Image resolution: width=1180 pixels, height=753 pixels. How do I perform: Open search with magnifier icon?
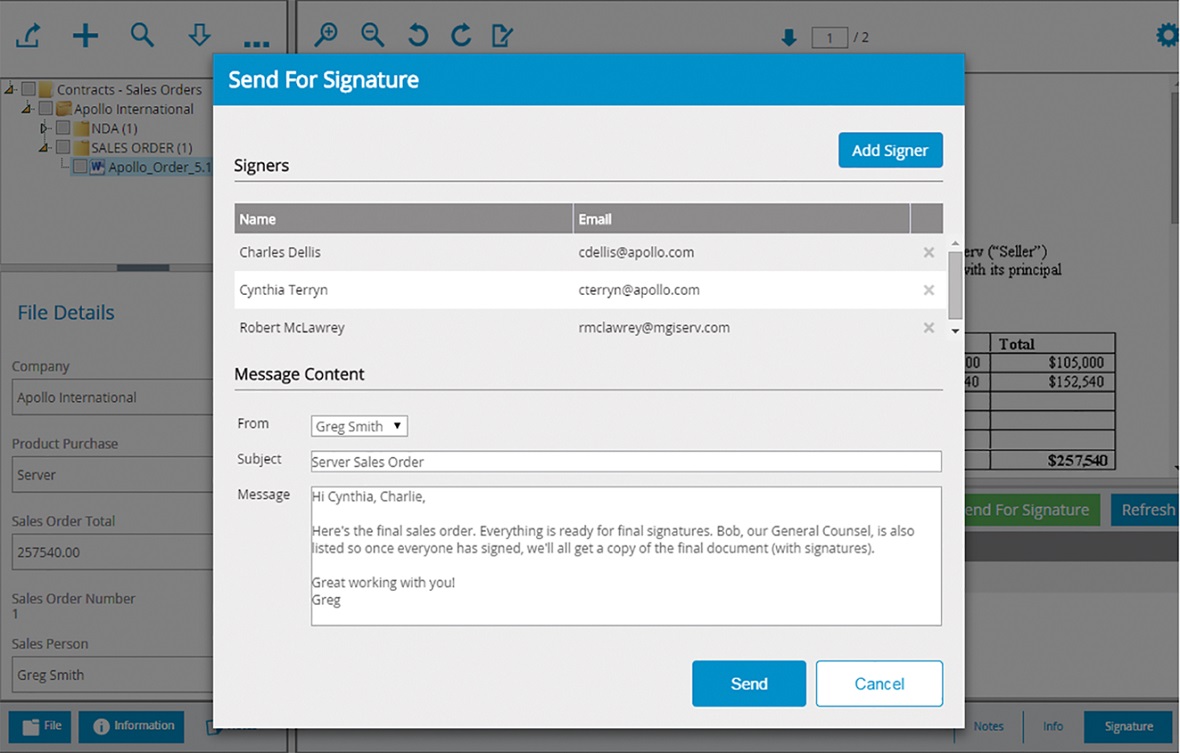142,35
